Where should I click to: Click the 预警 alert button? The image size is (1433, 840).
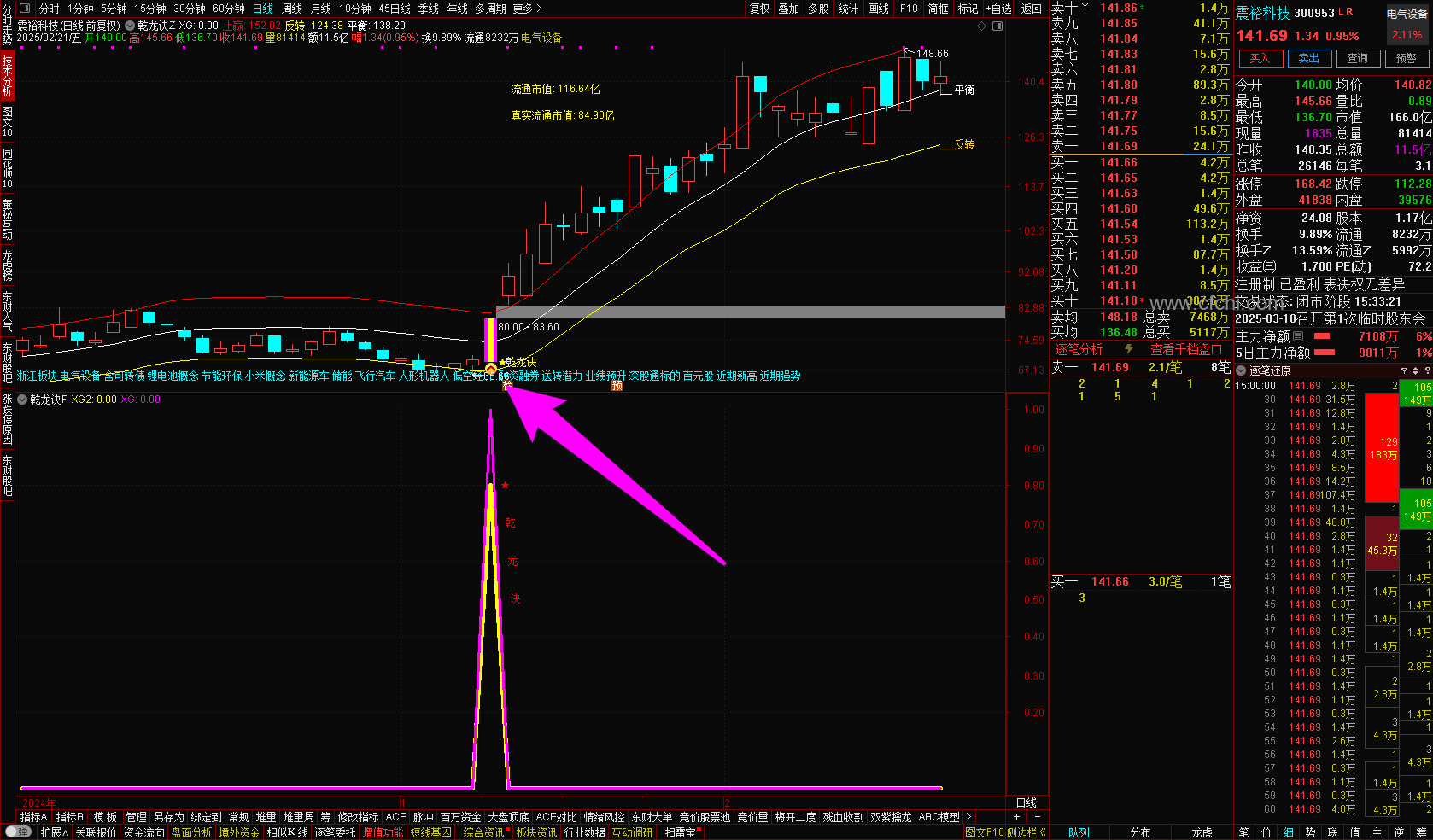pyautogui.click(x=1407, y=58)
